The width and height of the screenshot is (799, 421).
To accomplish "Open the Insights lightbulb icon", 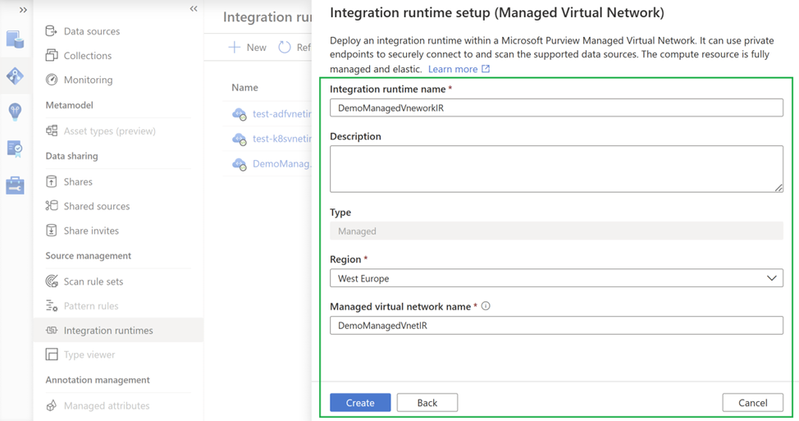I will click(x=15, y=111).
